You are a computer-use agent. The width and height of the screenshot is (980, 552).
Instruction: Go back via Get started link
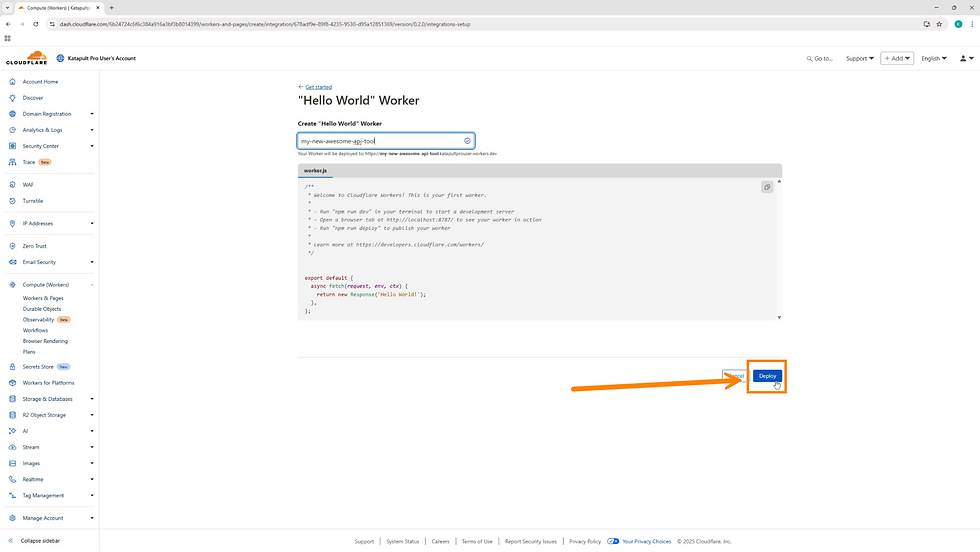pos(318,87)
